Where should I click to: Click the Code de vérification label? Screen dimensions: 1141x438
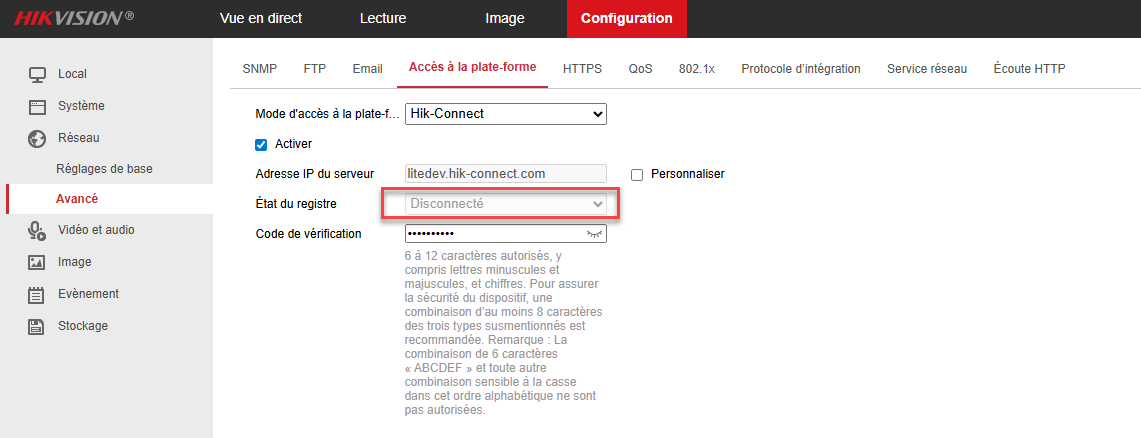click(309, 234)
